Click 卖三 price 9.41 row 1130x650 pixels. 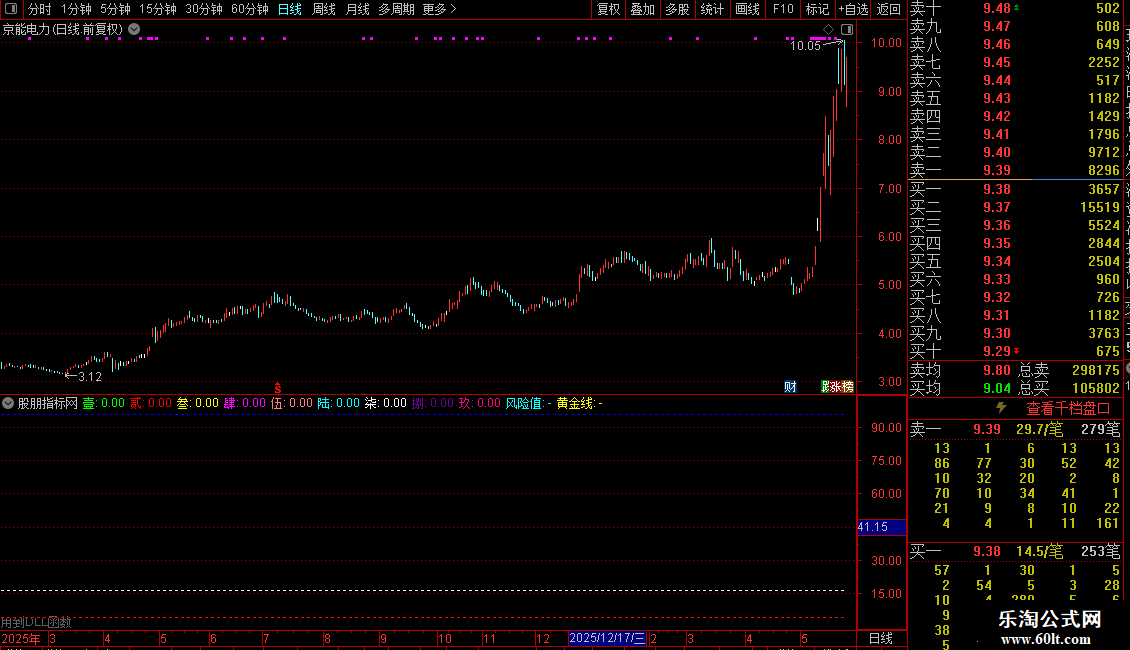coord(1015,134)
